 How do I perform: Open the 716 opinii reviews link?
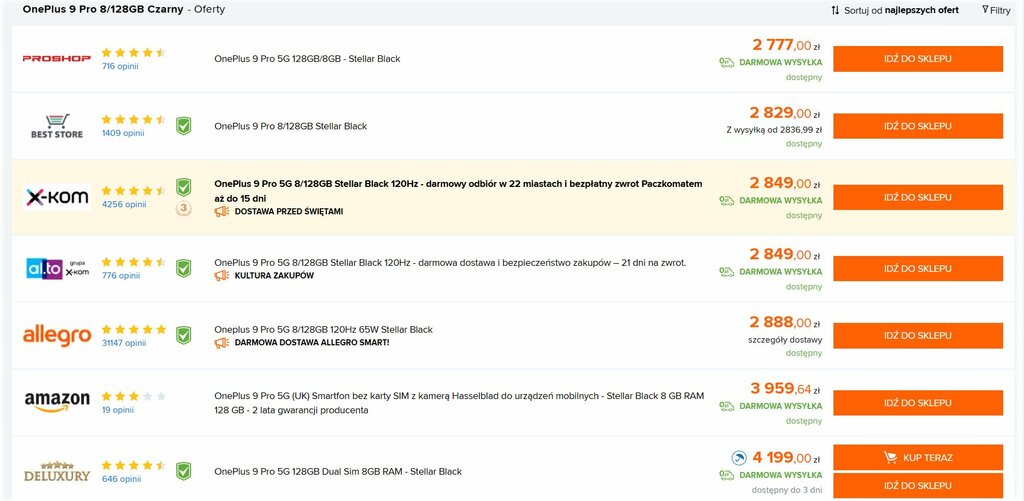click(x=120, y=66)
